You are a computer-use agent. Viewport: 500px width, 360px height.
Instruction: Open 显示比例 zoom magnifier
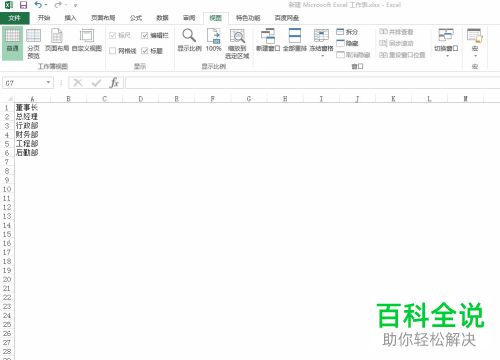click(x=189, y=40)
